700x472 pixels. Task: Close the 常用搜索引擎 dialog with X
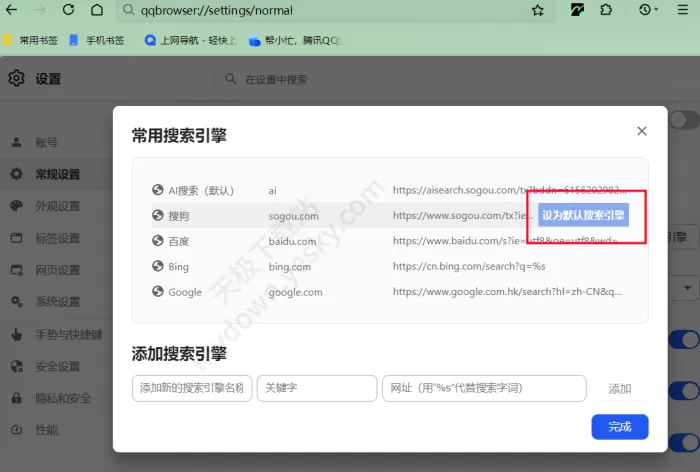coord(642,131)
